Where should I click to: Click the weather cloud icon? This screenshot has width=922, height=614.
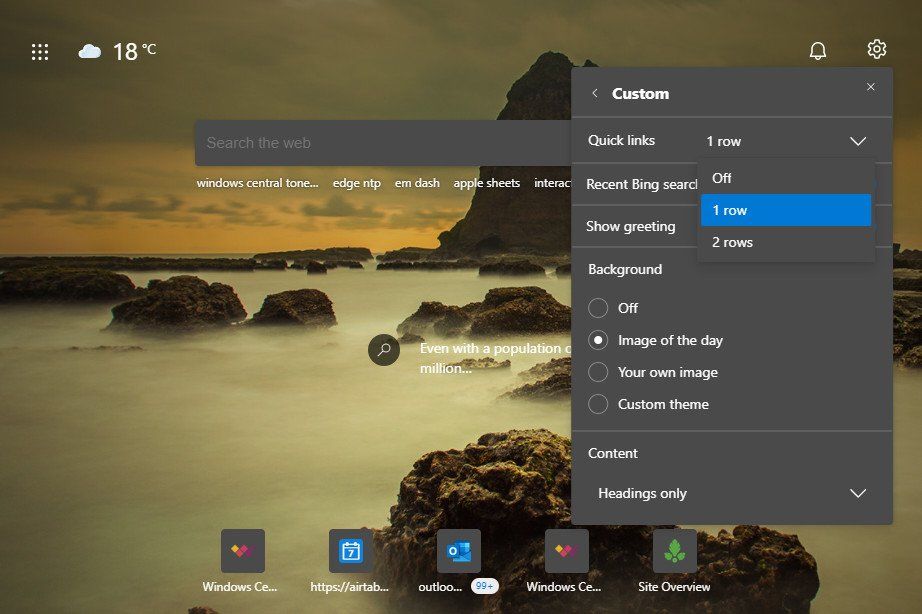point(89,50)
